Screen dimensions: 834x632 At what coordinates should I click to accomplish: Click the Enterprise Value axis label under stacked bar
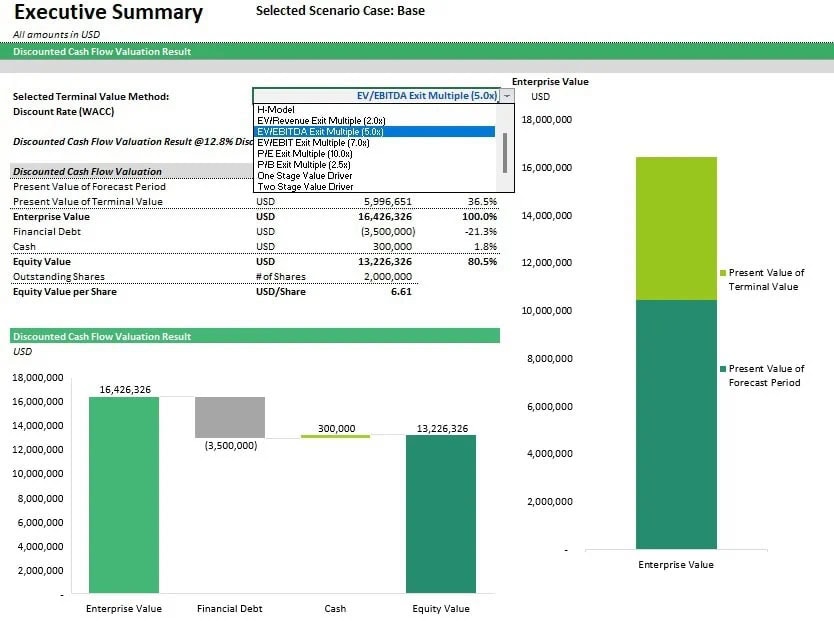coord(676,564)
